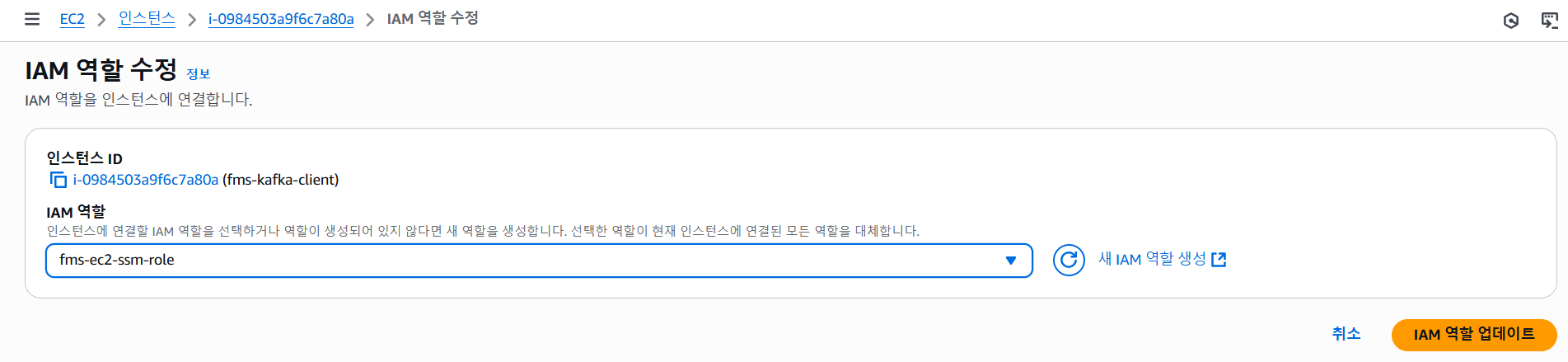Screen dimensions: 1568x362
Task: Open the hamburger navigation menu
Action: (32, 19)
